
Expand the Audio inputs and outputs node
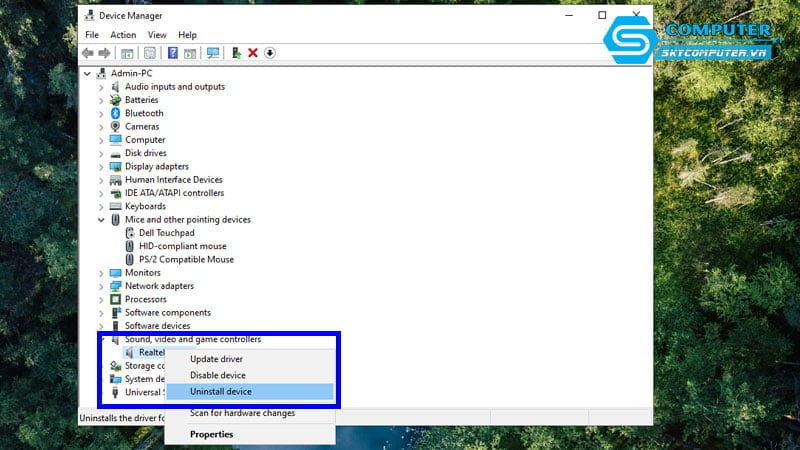[x=101, y=87]
